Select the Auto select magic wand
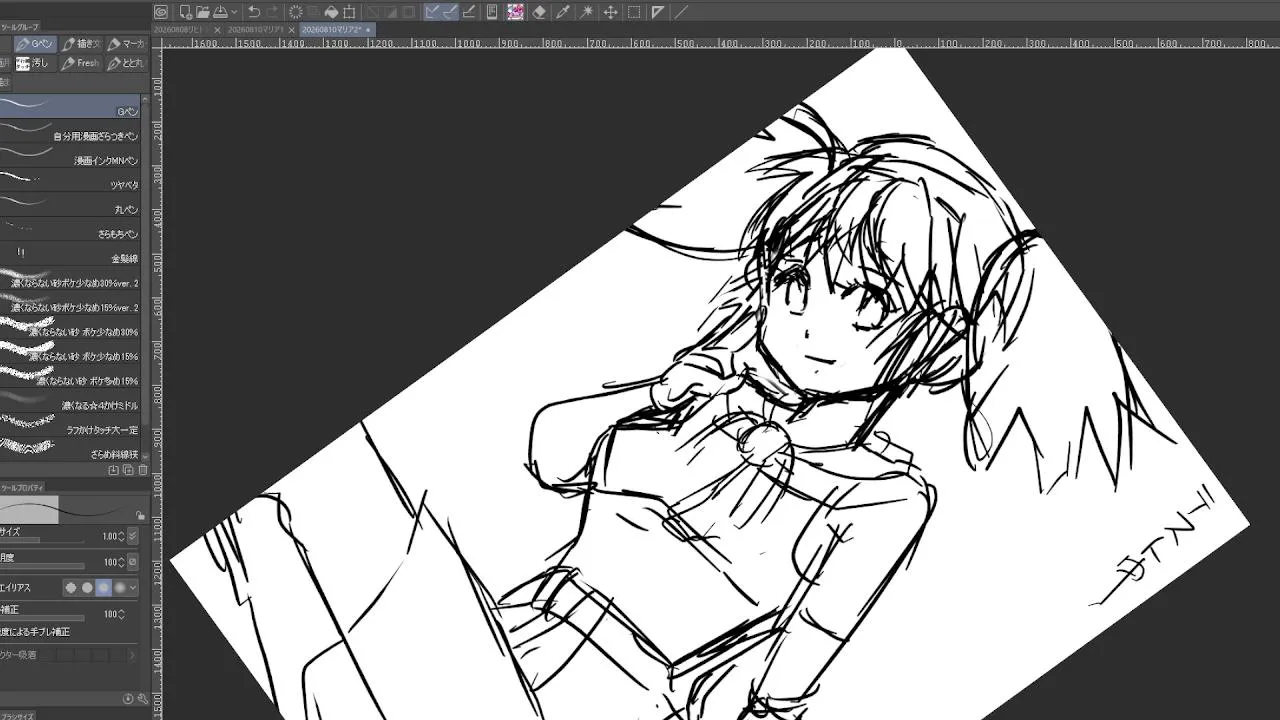The image size is (1280, 720). pyautogui.click(x=587, y=12)
